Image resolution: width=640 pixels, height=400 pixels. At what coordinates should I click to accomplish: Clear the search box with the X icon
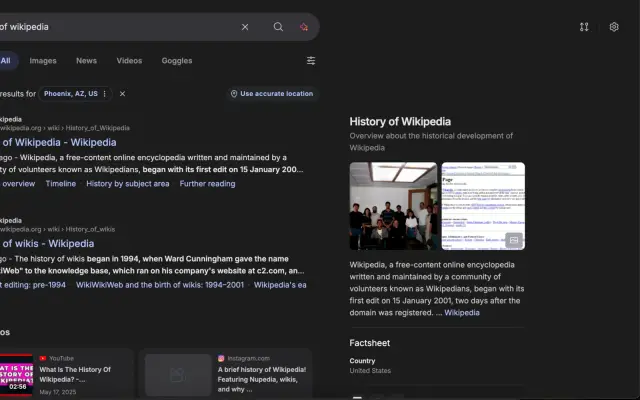(x=245, y=27)
